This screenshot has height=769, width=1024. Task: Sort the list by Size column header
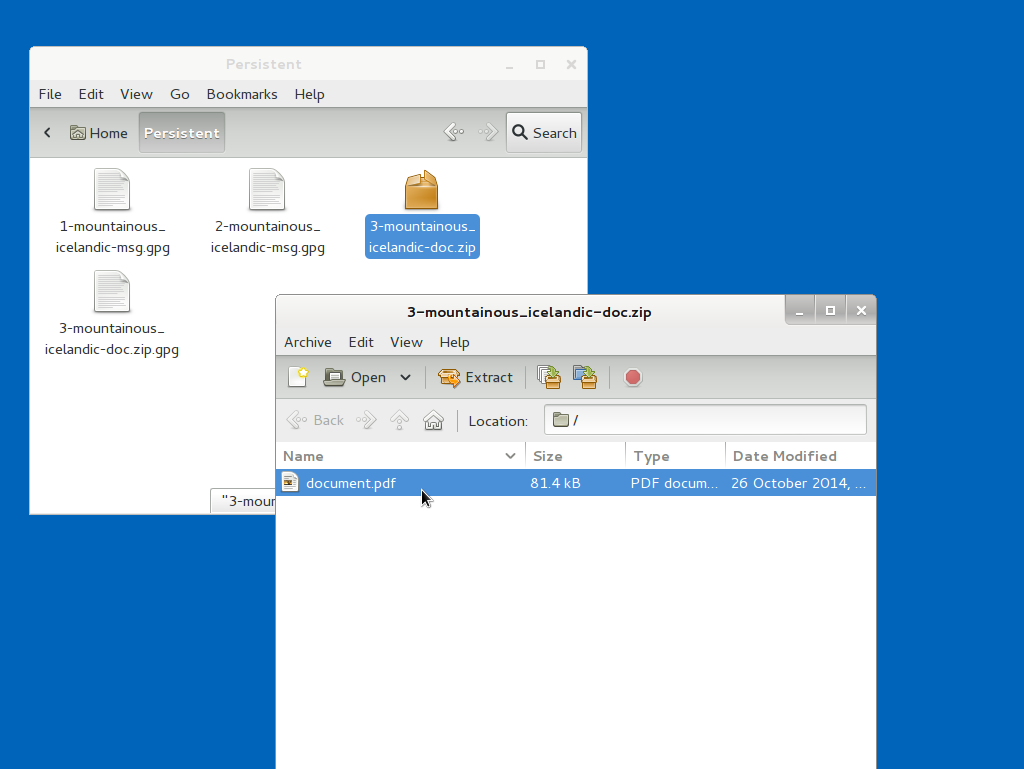coord(575,456)
